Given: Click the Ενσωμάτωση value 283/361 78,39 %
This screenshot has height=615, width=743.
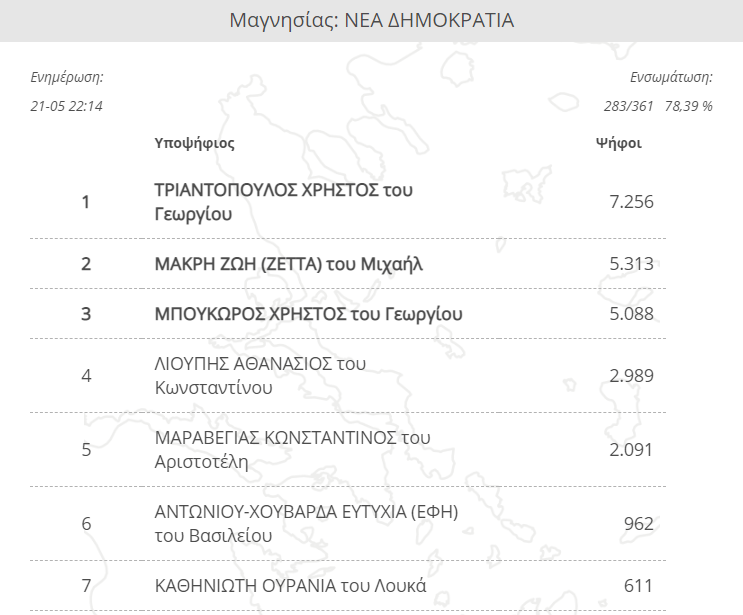Looking at the screenshot, I should (658, 106).
